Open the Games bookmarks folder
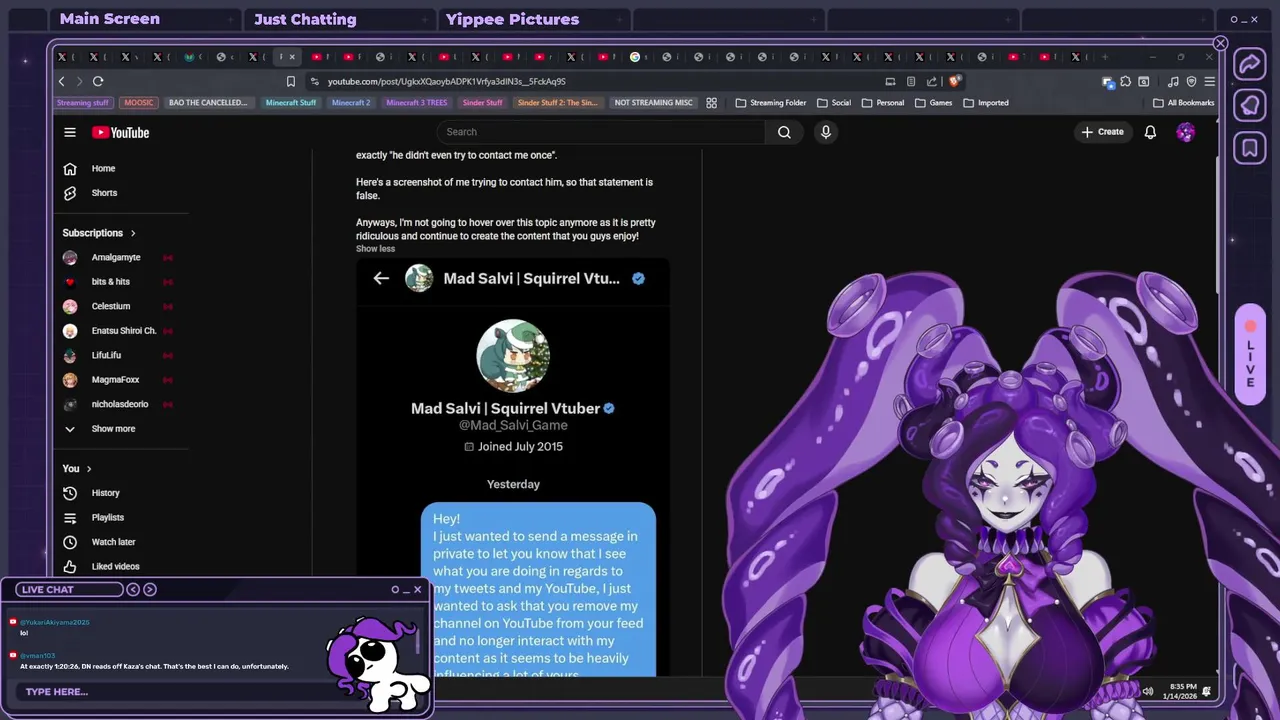The image size is (1280, 720). coord(933,103)
